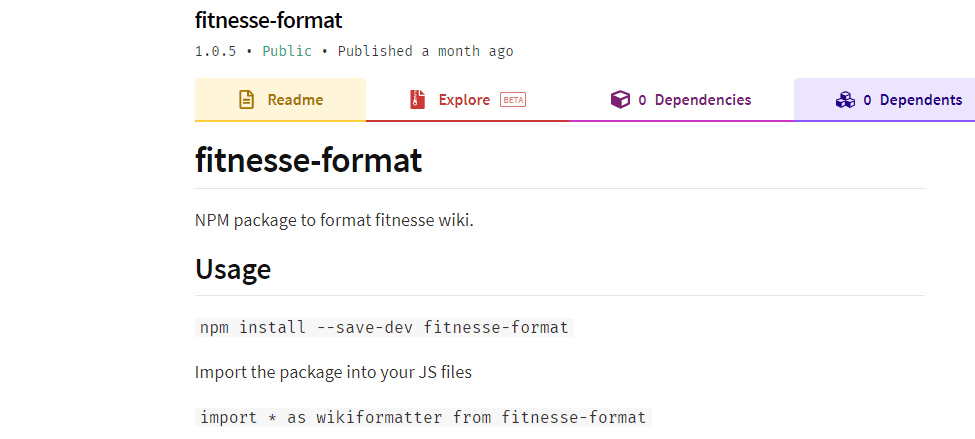Click the 'Published a month ago' text
Viewport: 975px width, 439px height.
pyautogui.click(x=425, y=51)
